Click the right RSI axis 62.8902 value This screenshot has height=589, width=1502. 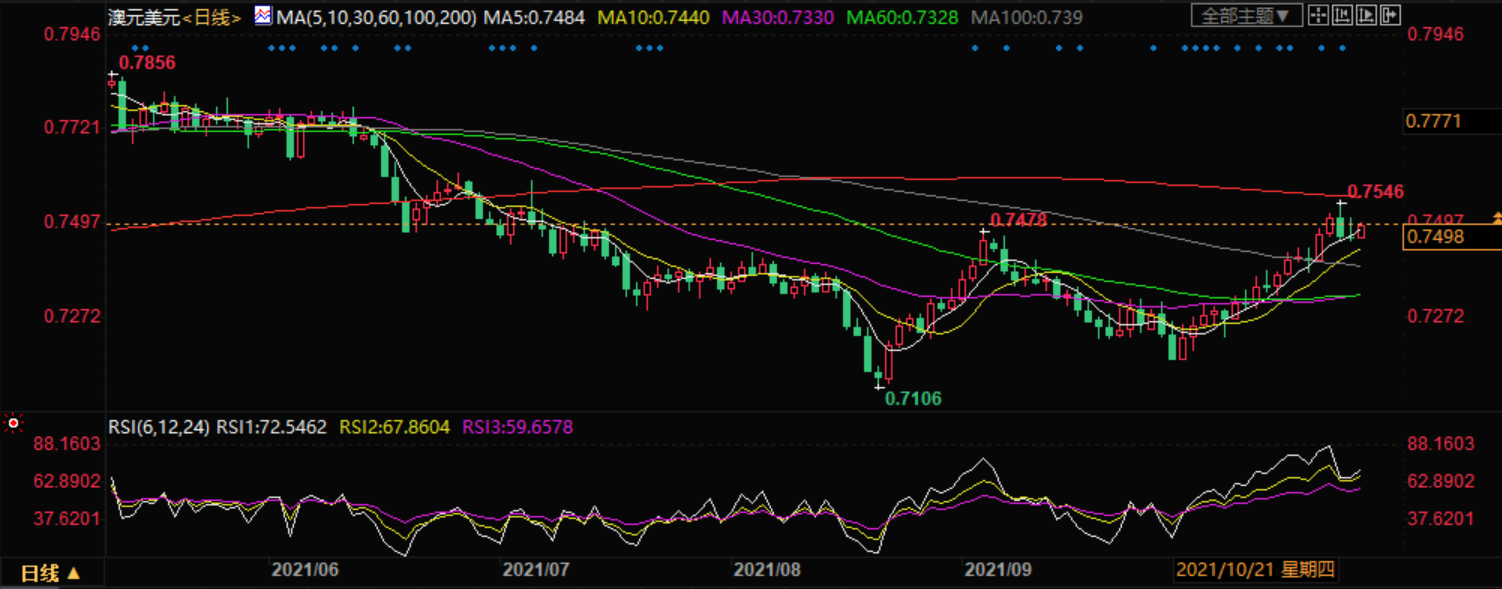[1441, 481]
